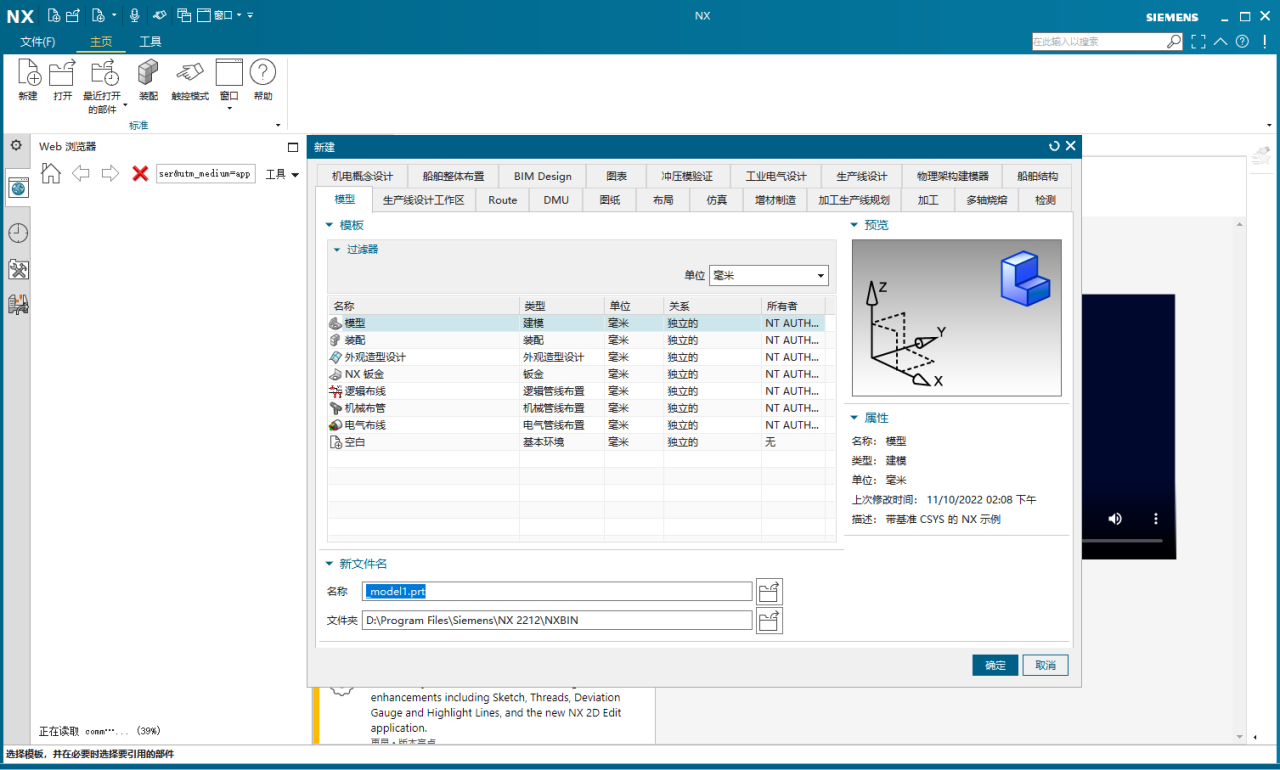Click the help question mark near search

click(1242, 42)
